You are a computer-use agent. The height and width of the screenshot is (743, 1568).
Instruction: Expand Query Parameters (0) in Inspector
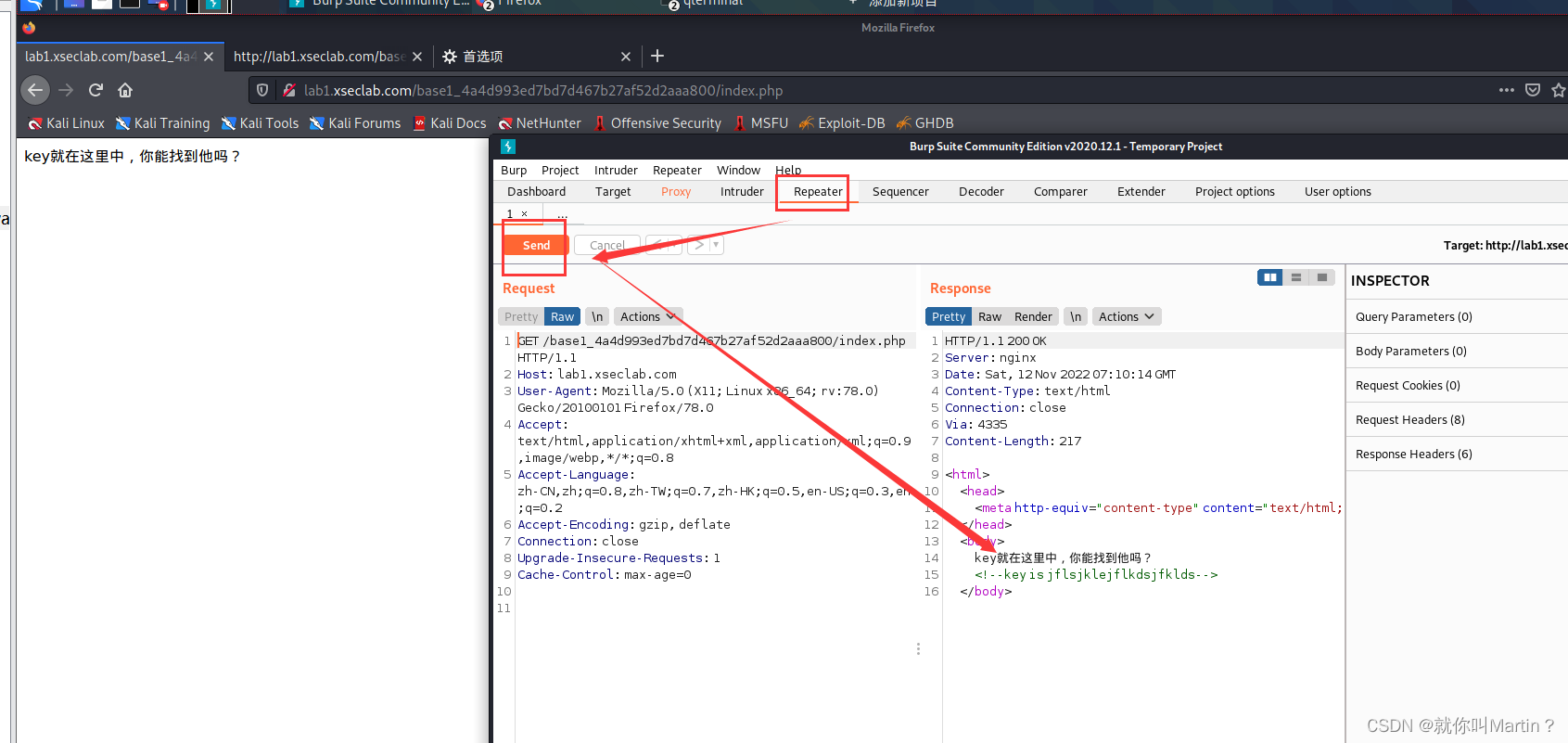pyautogui.click(x=1457, y=316)
